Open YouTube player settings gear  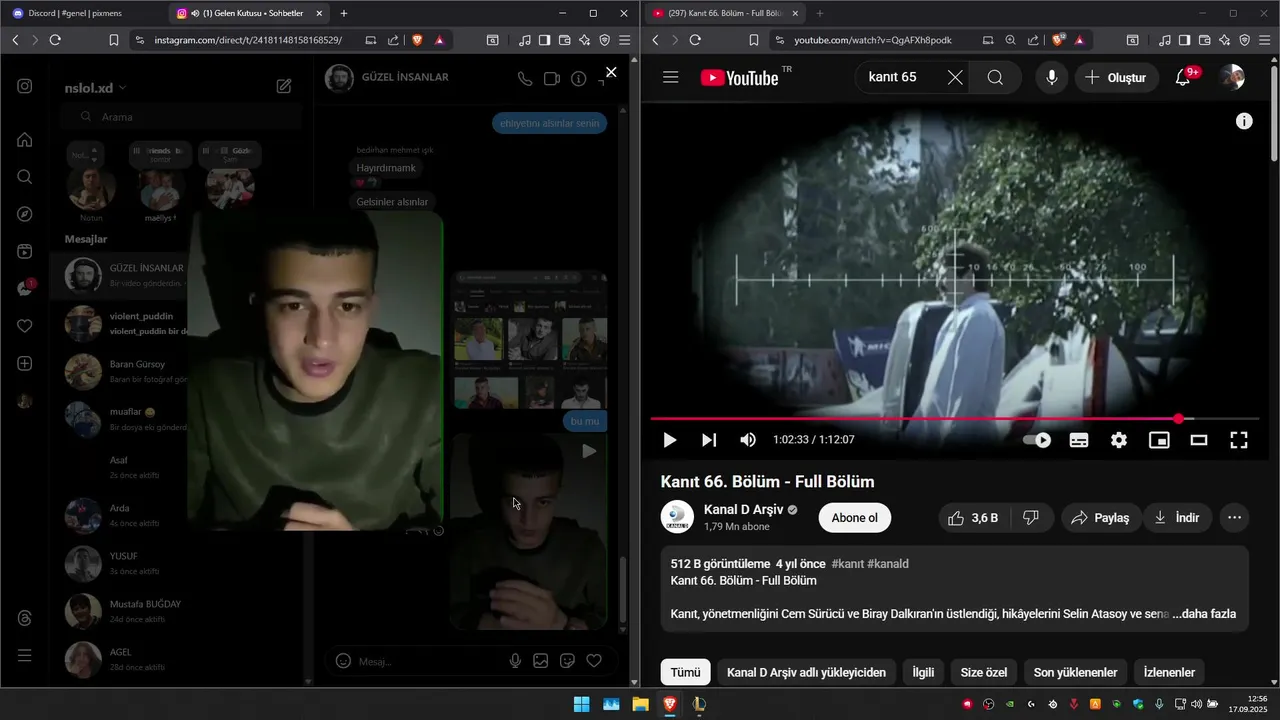click(x=1119, y=440)
